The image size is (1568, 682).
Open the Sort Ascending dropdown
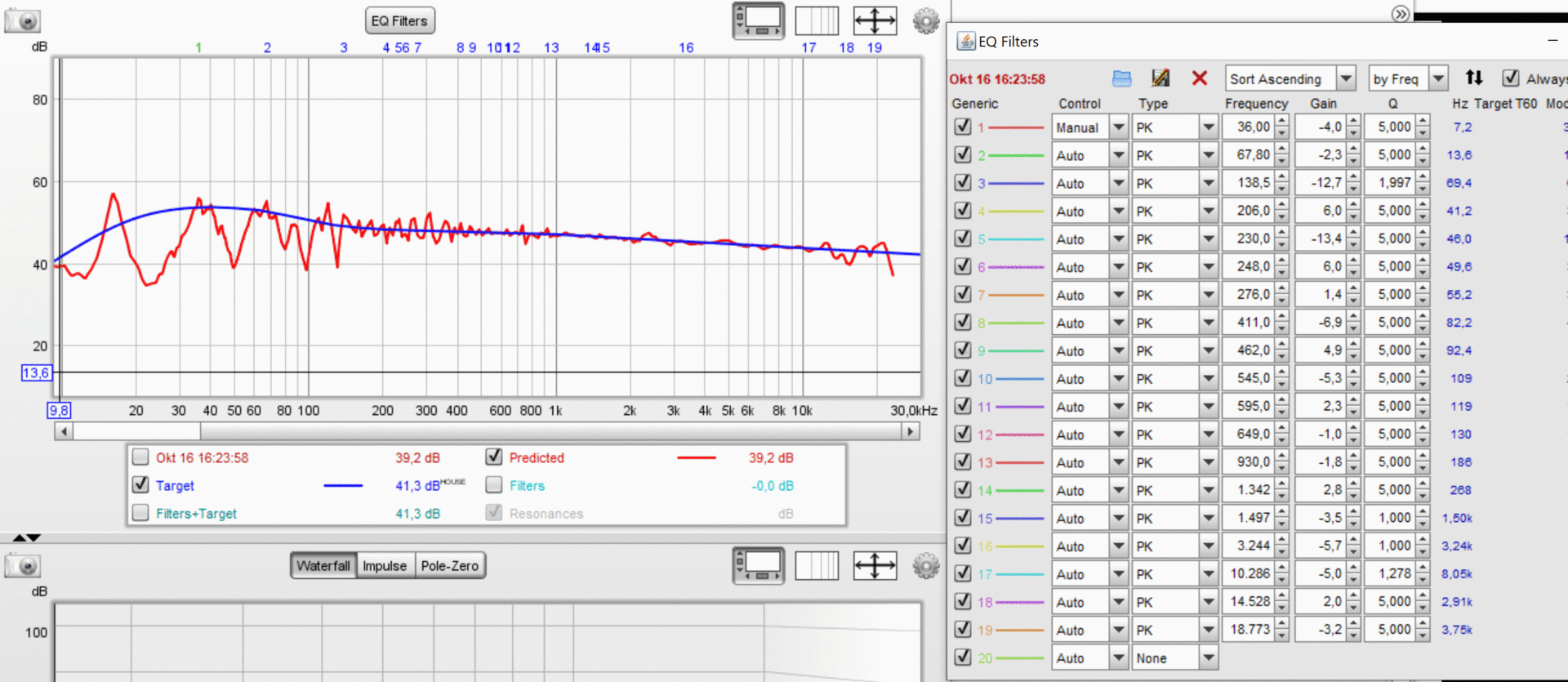tap(1346, 78)
